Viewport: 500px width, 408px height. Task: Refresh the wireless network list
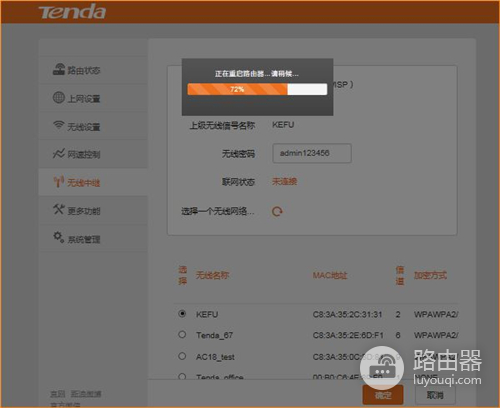pos(277,211)
